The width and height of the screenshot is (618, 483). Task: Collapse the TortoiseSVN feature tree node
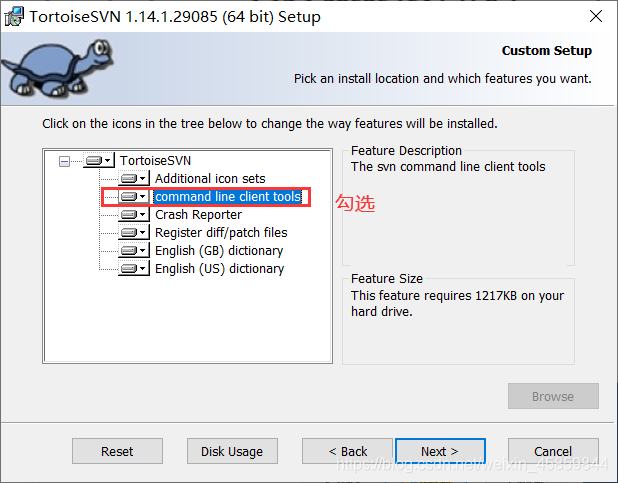[64, 161]
